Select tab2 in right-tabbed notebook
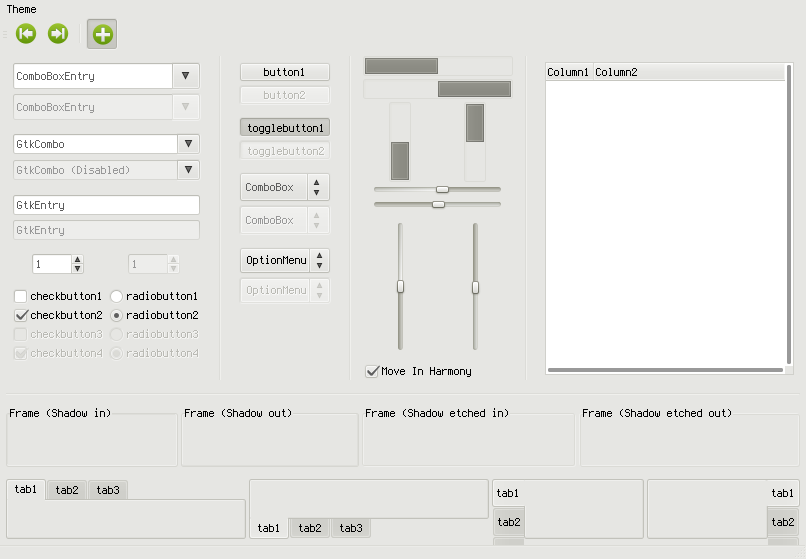806x559 pixels. coord(783,522)
